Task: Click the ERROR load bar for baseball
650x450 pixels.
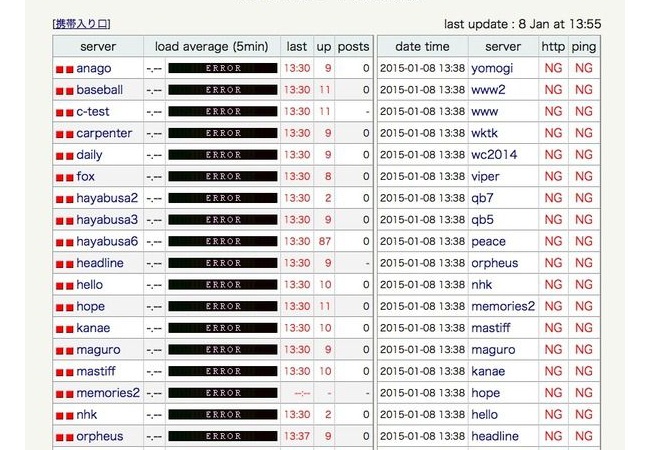Action: 223,90
